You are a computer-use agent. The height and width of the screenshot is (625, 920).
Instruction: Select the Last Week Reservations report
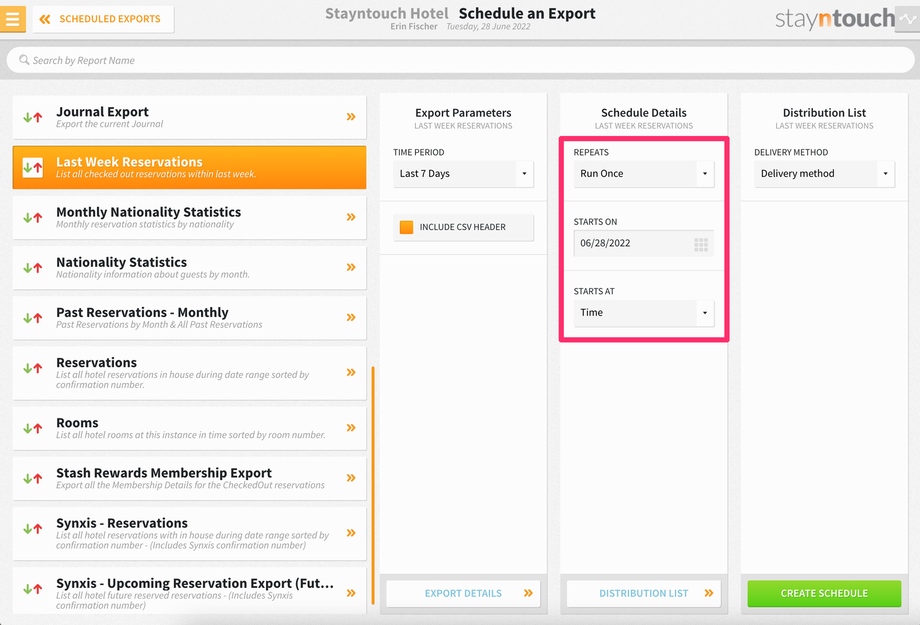click(x=190, y=167)
